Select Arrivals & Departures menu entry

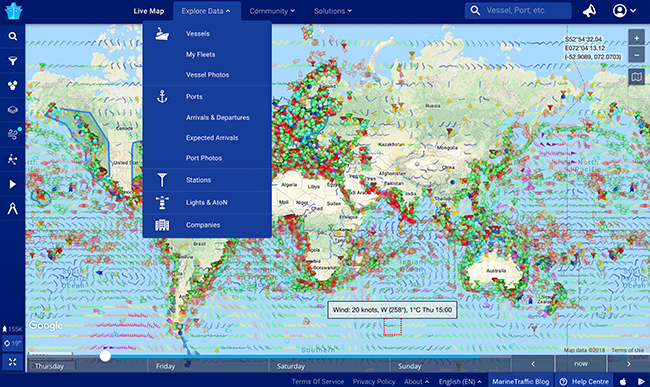[218, 118]
